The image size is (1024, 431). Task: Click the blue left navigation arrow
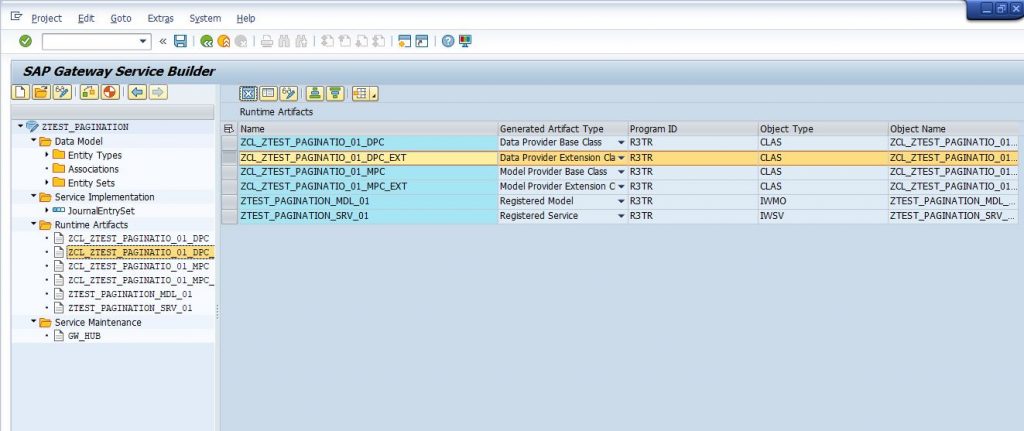click(x=136, y=92)
